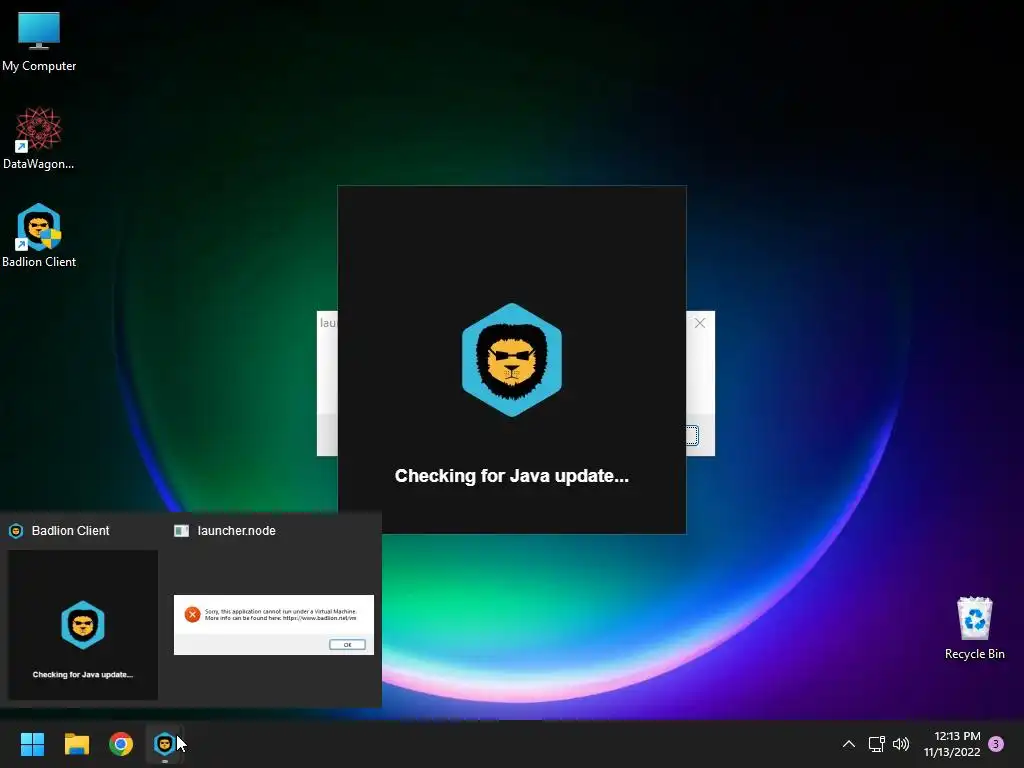The width and height of the screenshot is (1024, 768).
Task: Open the My Computer desktop icon
Action: (x=39, y=42)
